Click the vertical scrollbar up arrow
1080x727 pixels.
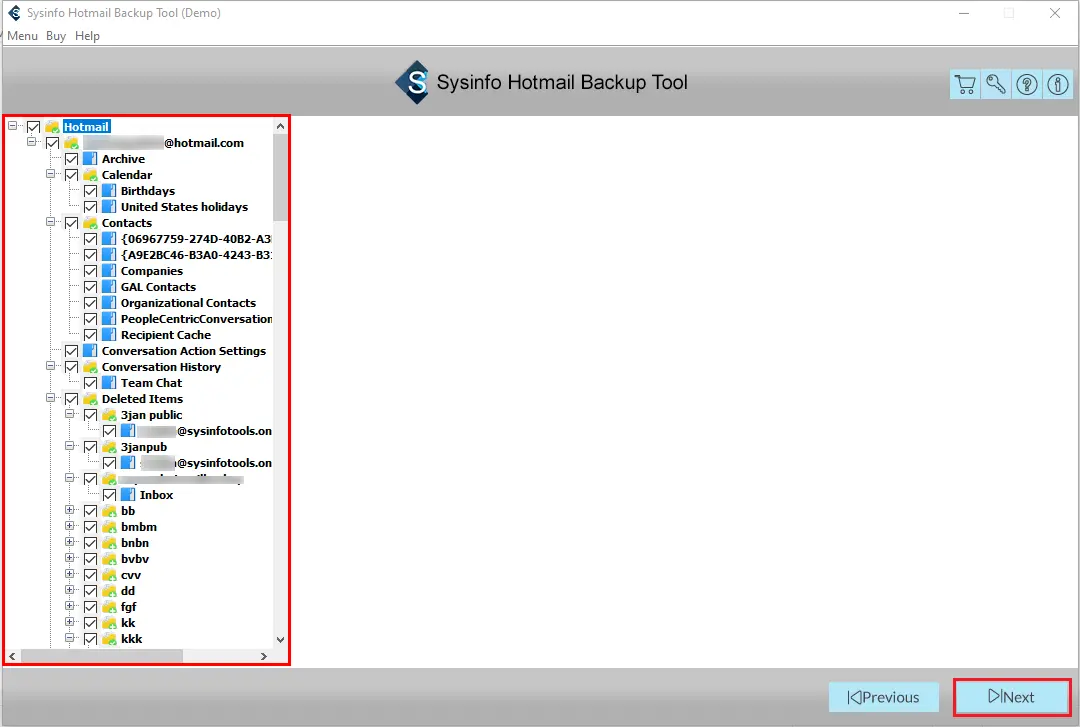pos(280,126)
